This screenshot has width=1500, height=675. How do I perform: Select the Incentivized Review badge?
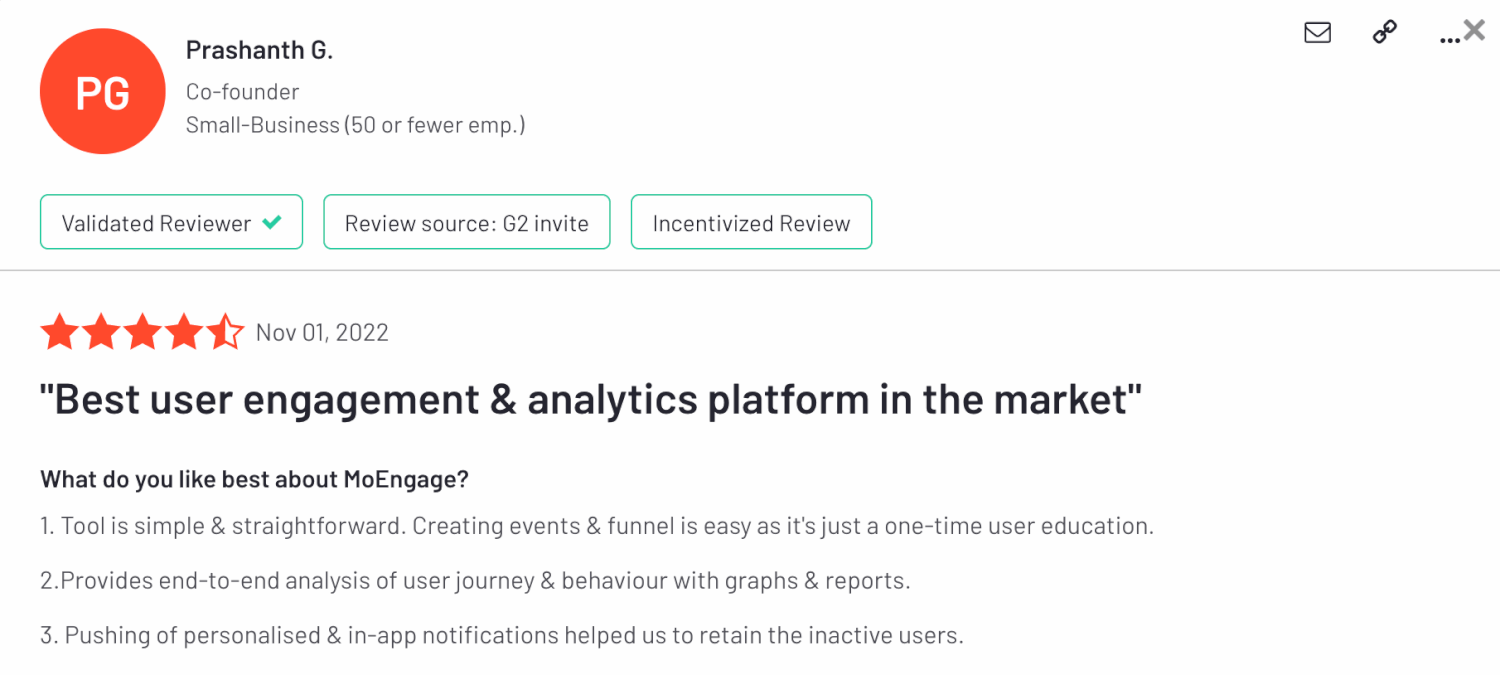point(751,222)
